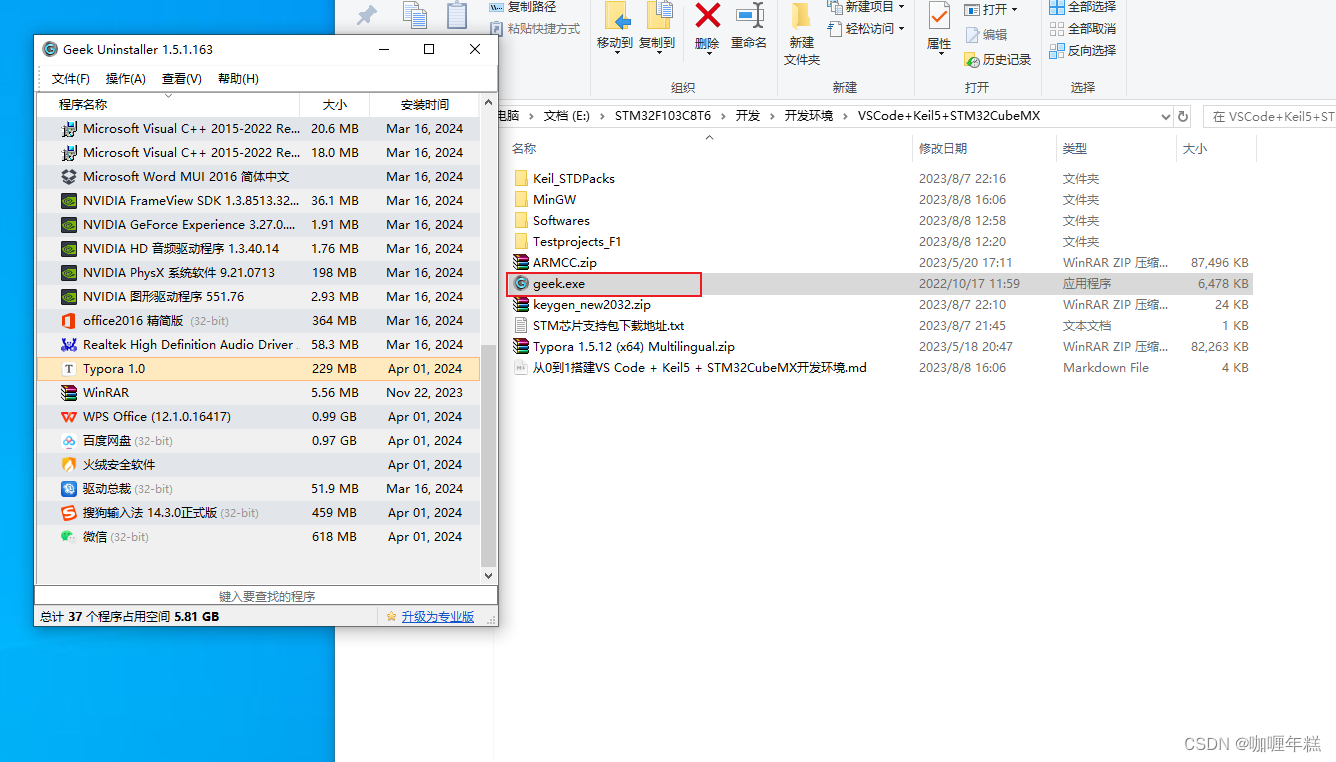
Task: Select the Typora 1.0 icon
Action: pos(69,369)
